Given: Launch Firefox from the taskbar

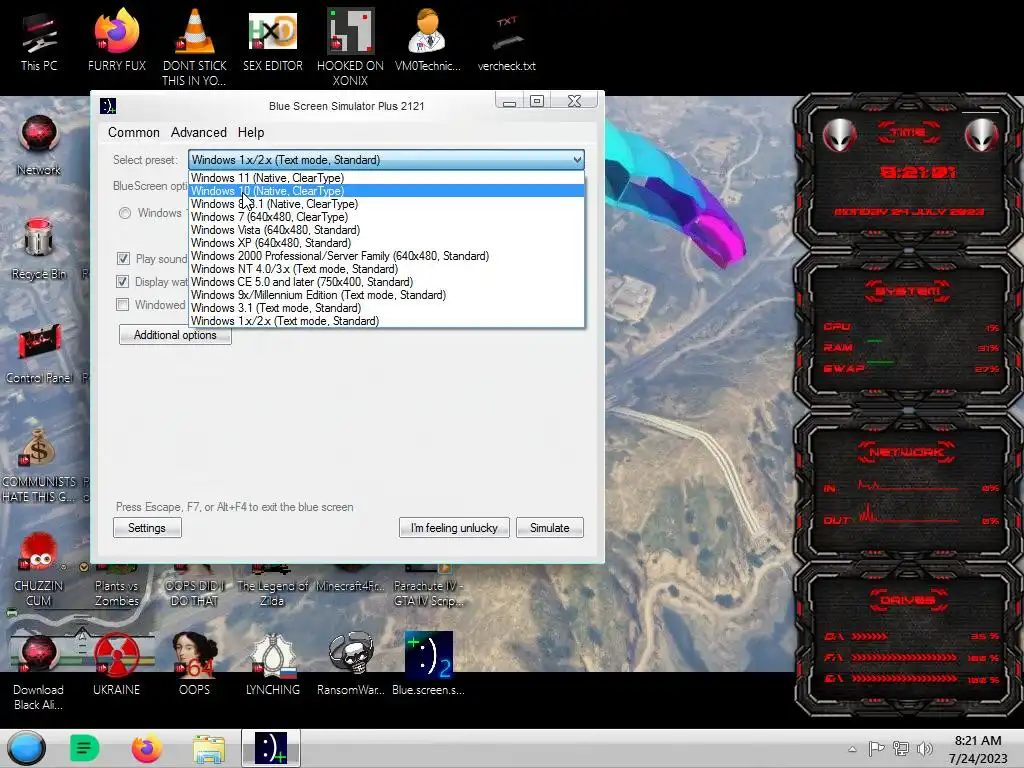Looking at the screenshot, I should [146, 748].
